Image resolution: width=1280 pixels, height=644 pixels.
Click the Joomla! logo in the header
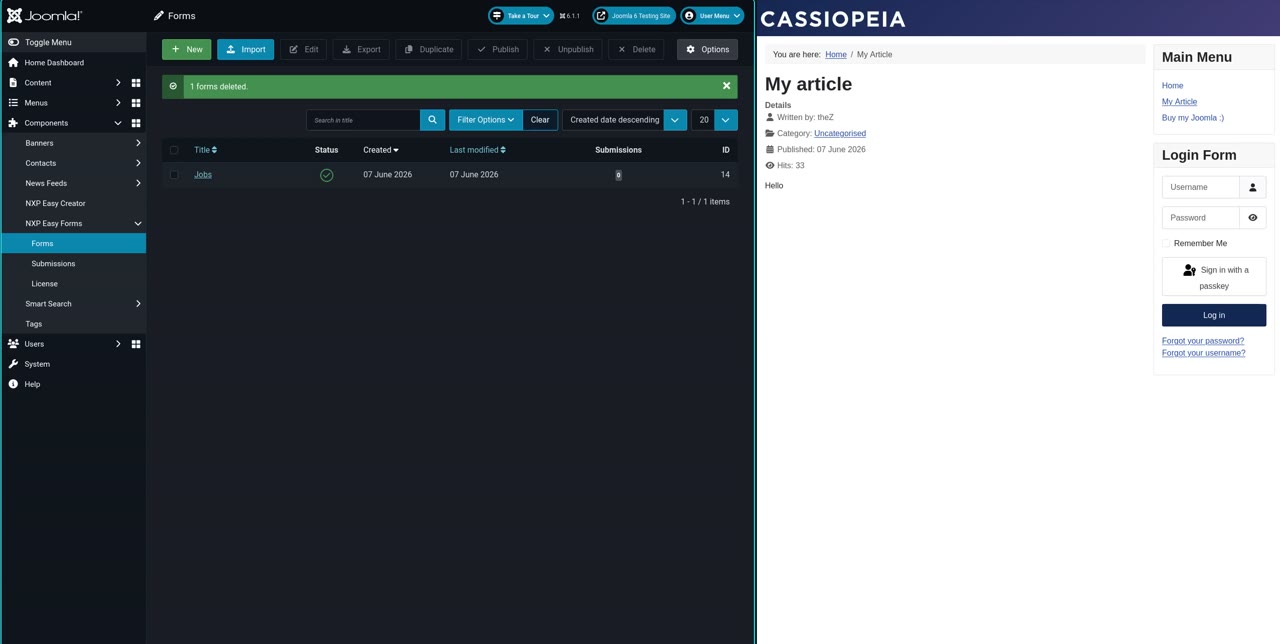point(45,16)
